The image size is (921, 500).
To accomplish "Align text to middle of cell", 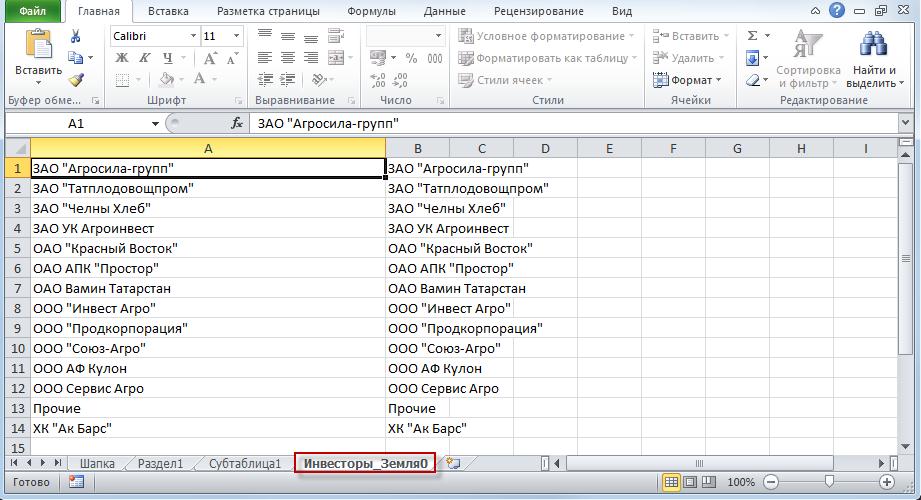I will (x=287, y=36).
